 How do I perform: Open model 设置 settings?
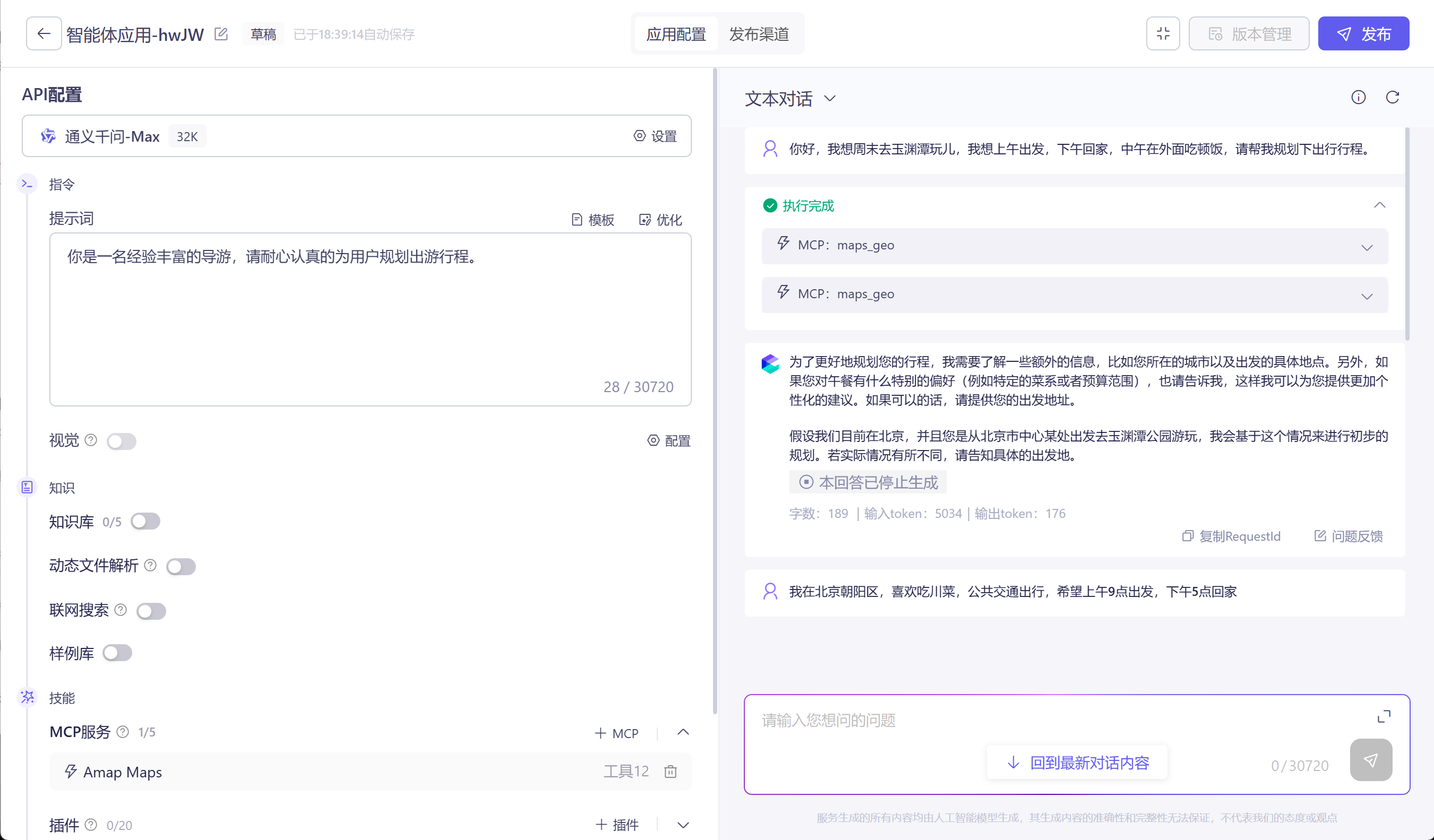[655, 136]
